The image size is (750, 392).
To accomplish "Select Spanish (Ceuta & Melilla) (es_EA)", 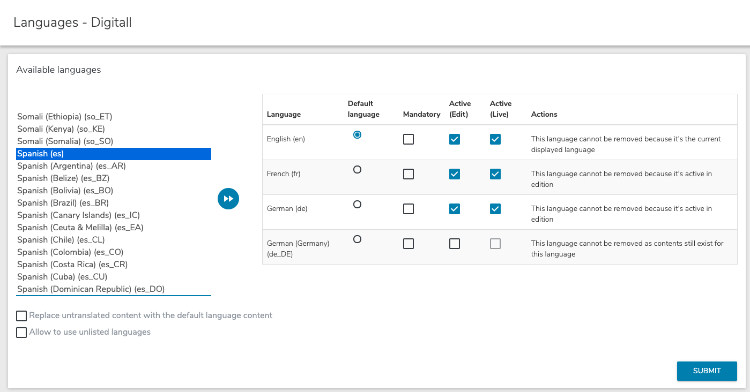I will click(113, 228).
